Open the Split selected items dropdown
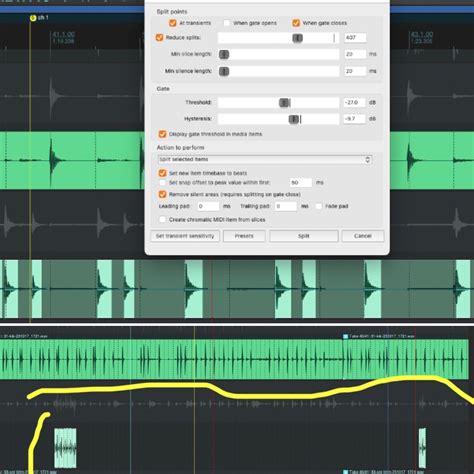 (265, 160)
